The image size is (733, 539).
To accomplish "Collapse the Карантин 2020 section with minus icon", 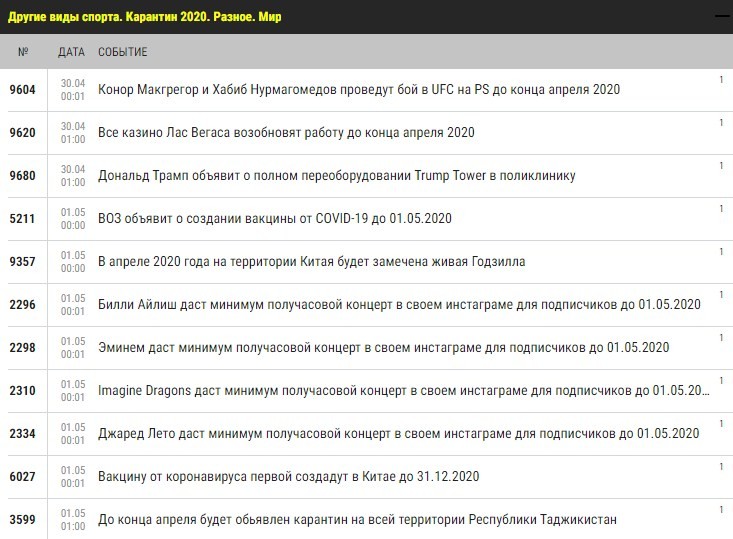I will coord(720,16).
